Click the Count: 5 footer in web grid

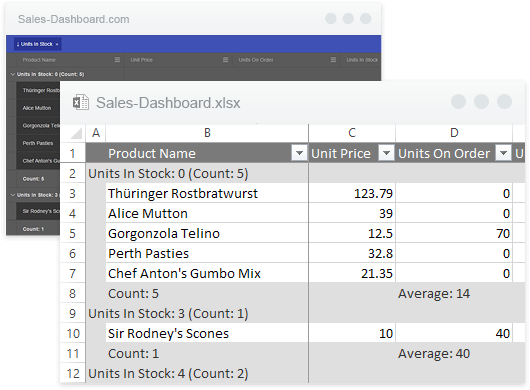[x=33, y=179]
